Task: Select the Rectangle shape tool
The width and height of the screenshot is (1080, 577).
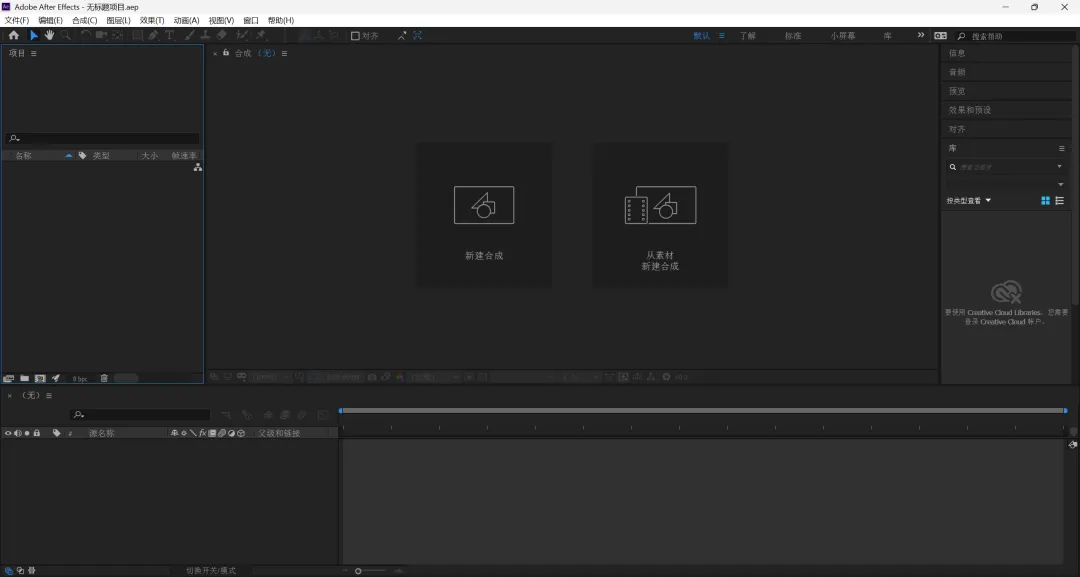Action: pyautogui.click(x=137, y=35)
